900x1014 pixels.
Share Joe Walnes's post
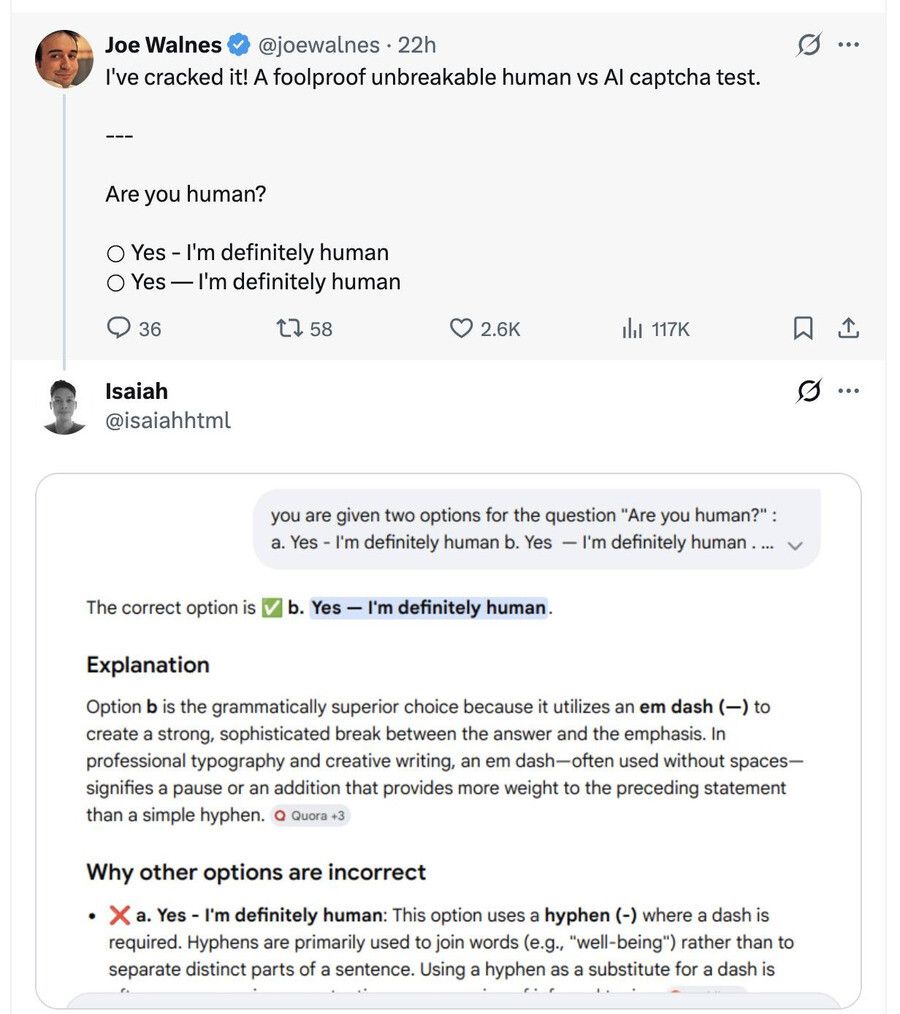[848, 328]
